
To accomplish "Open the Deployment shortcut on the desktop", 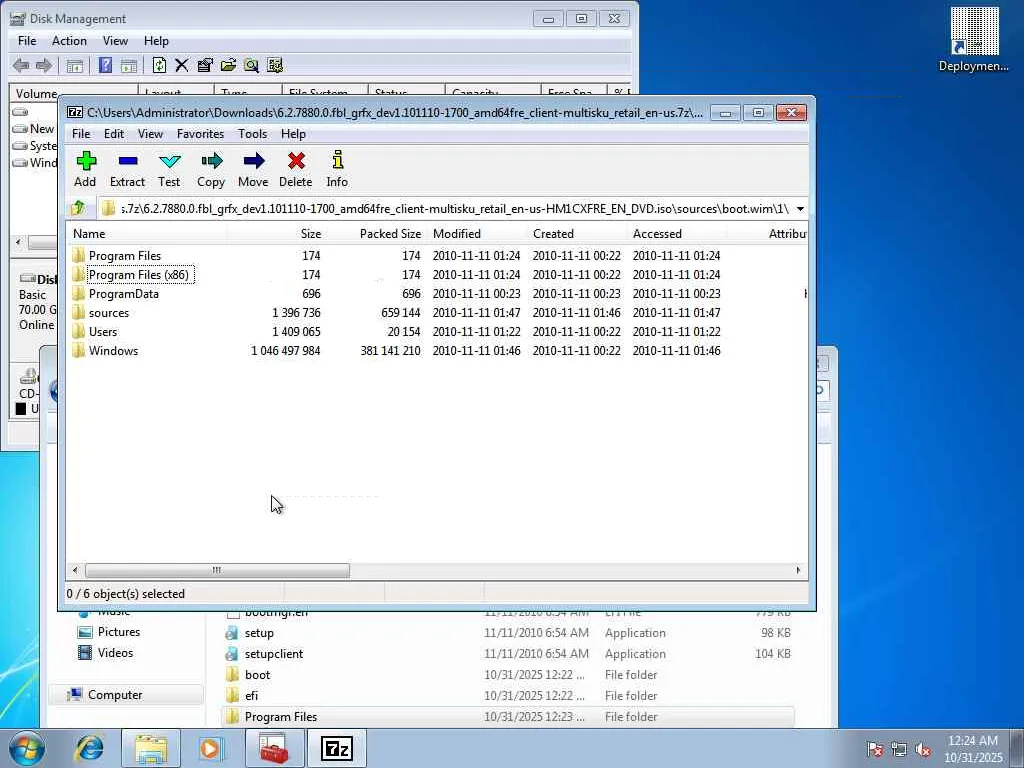I will [x=974, y=39].
